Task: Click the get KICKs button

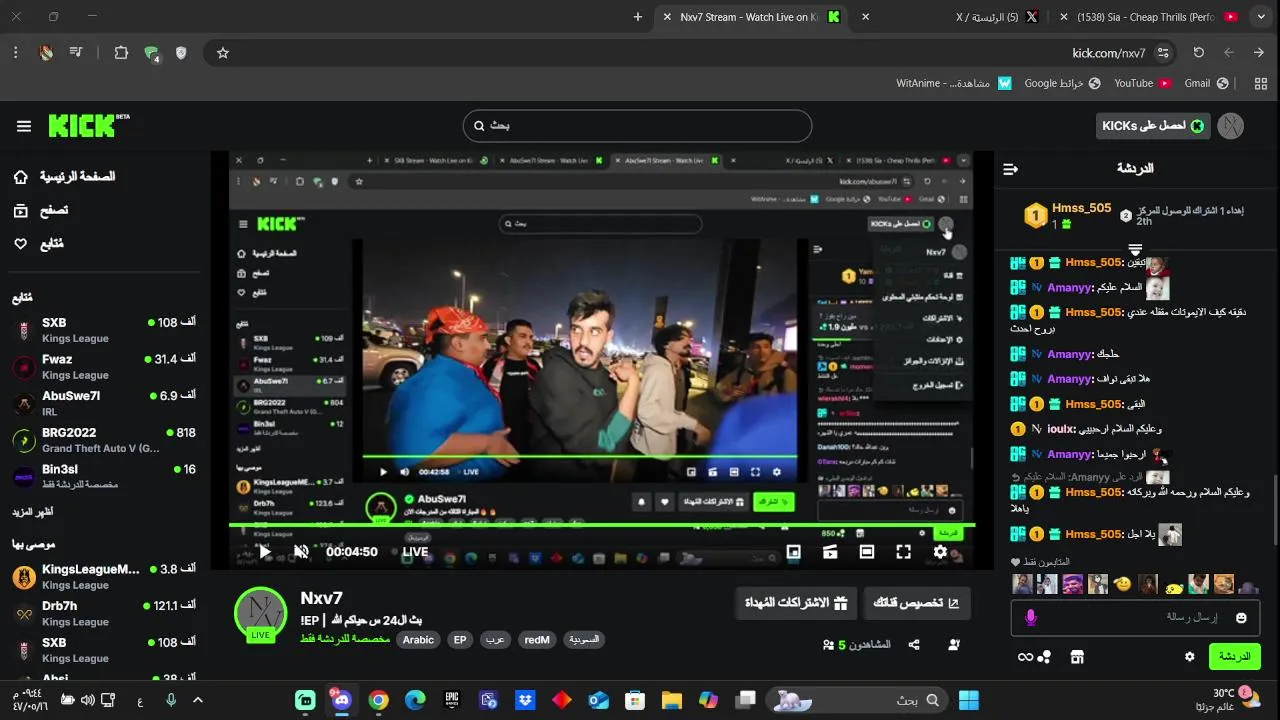Action: coord(1152,126)
